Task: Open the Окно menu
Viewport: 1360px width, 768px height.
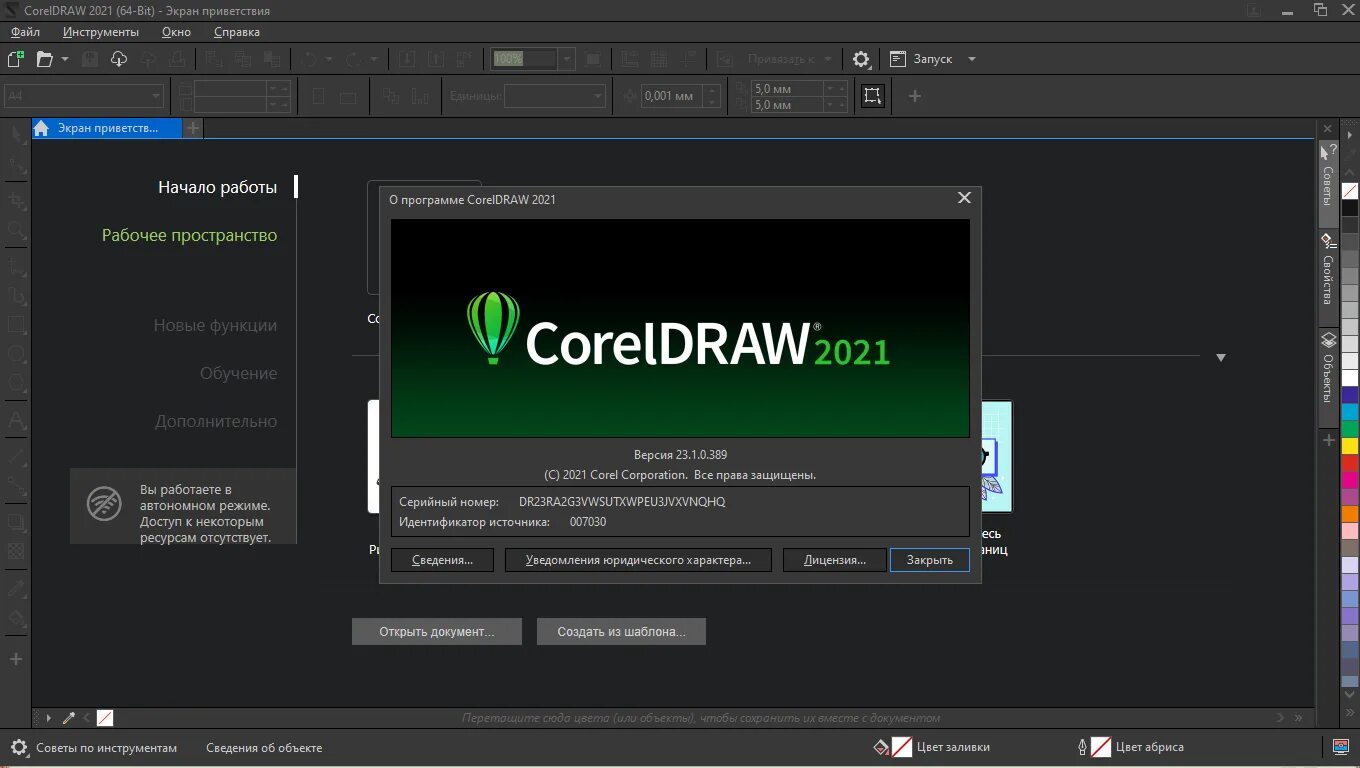Action: [x=176, y=32]
